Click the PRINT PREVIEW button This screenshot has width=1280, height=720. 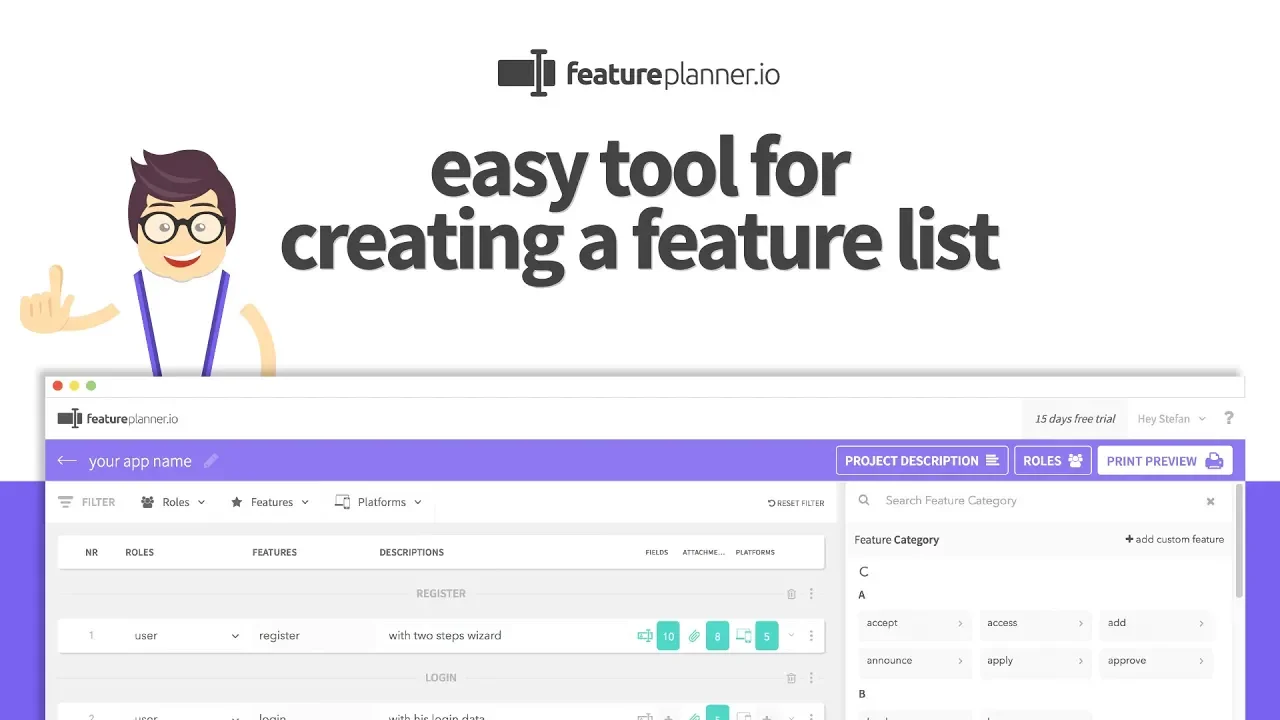[1165, 461]
